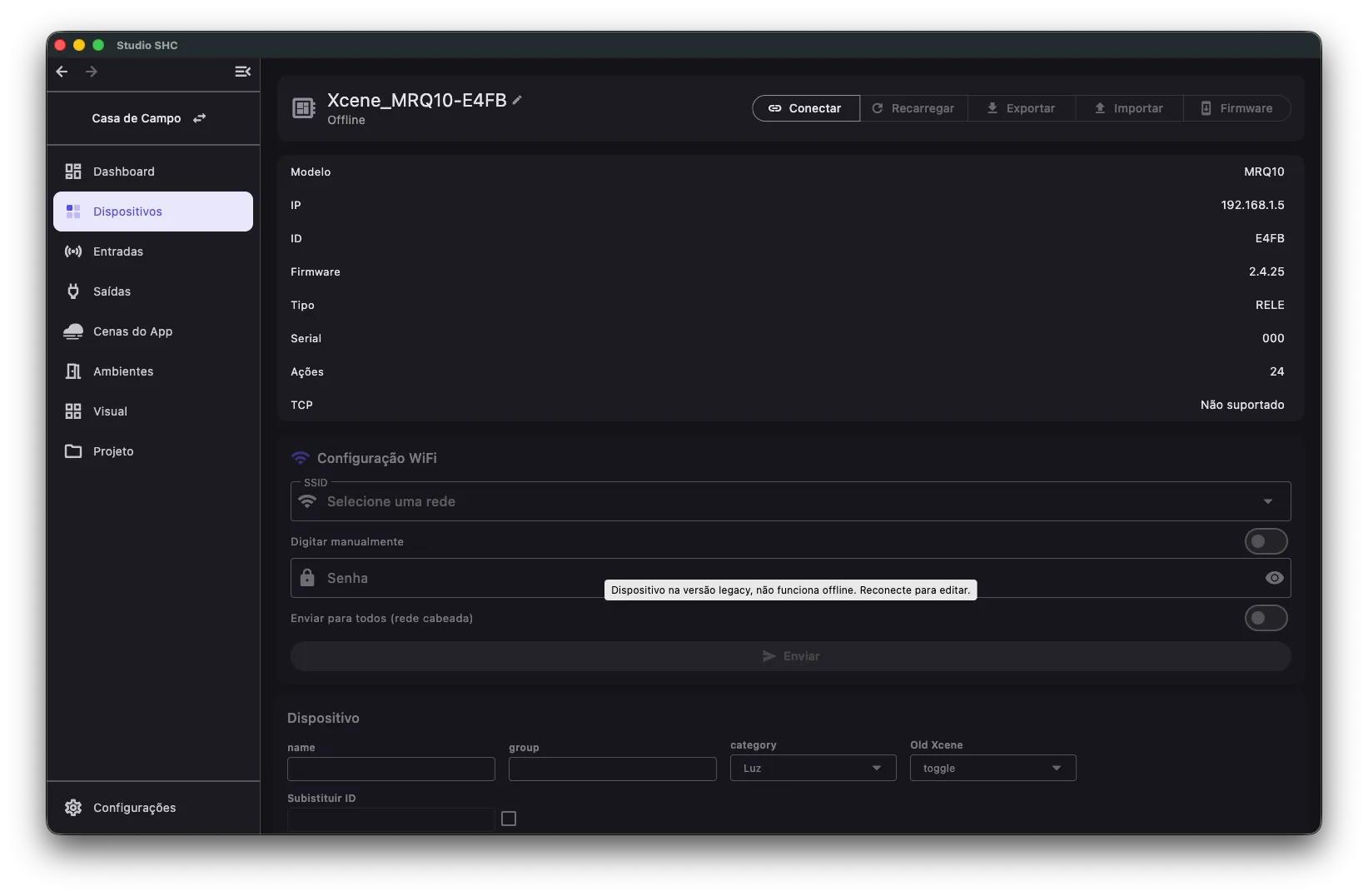Click the Subistituir ID input field
Viewport: 1368px width, 896px height.
coord(391,819)
